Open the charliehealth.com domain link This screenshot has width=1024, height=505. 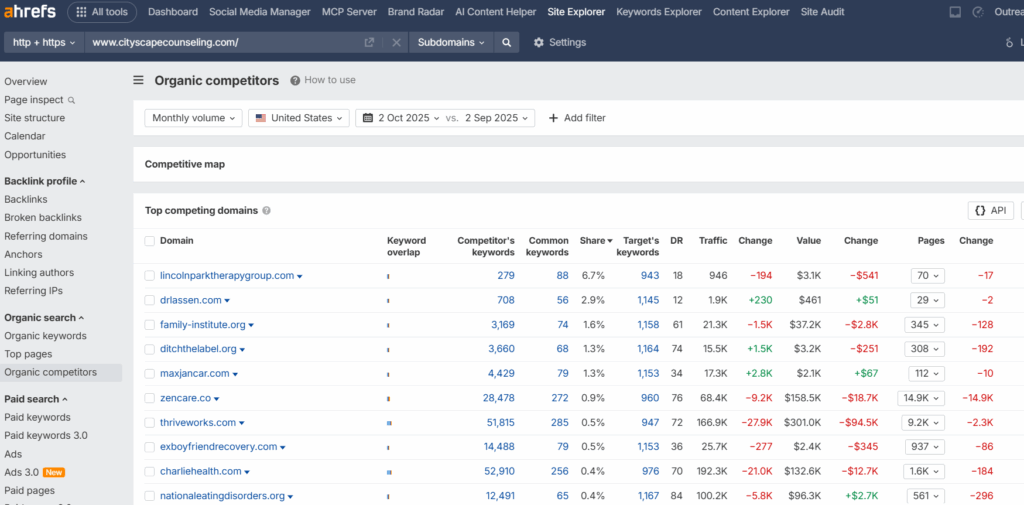click(200, 471)
